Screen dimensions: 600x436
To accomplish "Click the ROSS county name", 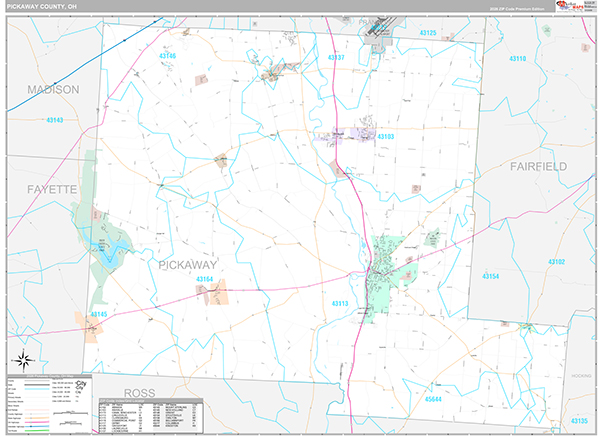I will [x=140, y=393].
